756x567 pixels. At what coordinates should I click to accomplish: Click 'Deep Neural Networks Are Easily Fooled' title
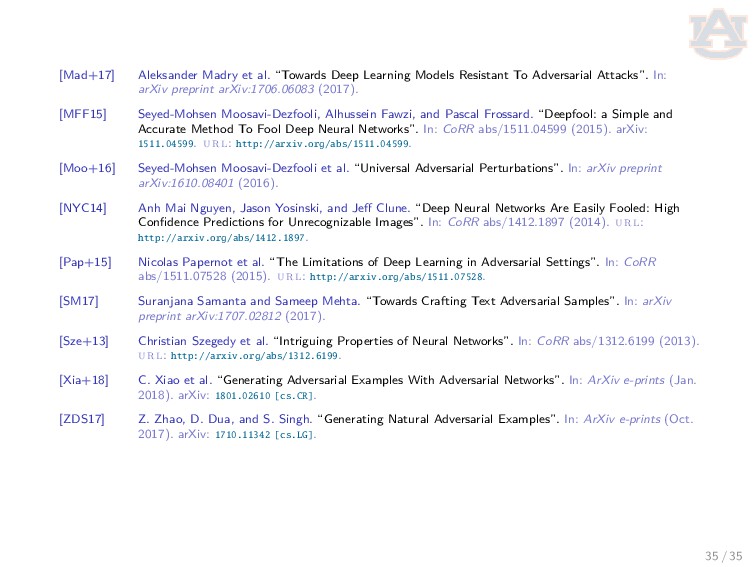tap(535, 208)
